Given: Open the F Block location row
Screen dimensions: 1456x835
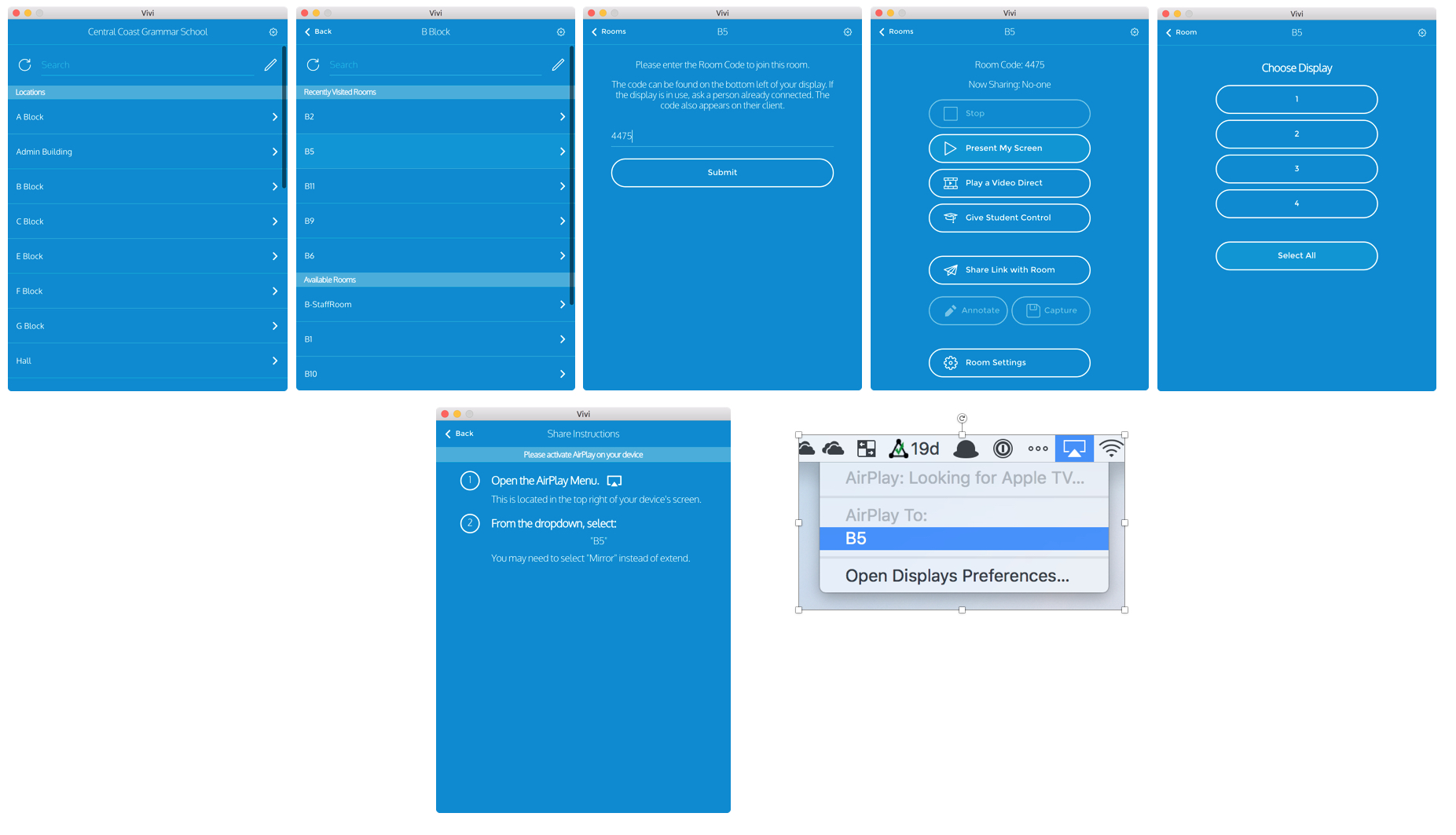Looking at the screenshot, I should coord(147,291).
